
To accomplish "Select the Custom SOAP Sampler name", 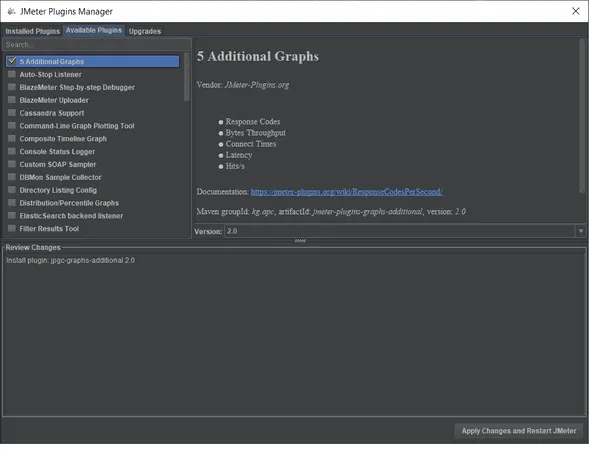I will click(x=58, y=164).
